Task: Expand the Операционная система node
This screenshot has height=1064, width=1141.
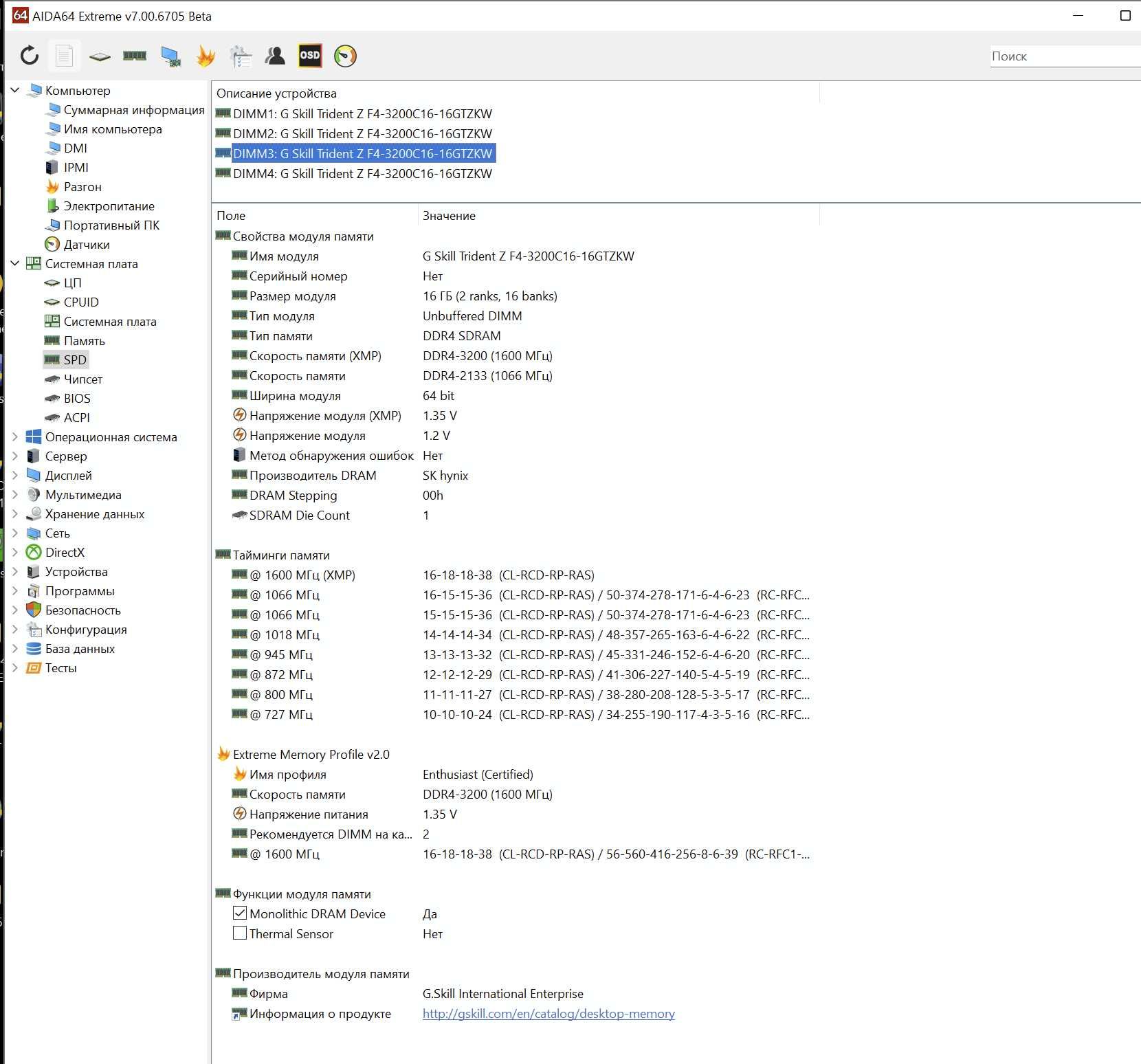Action: pyautogui.click(x=15, y=436)
